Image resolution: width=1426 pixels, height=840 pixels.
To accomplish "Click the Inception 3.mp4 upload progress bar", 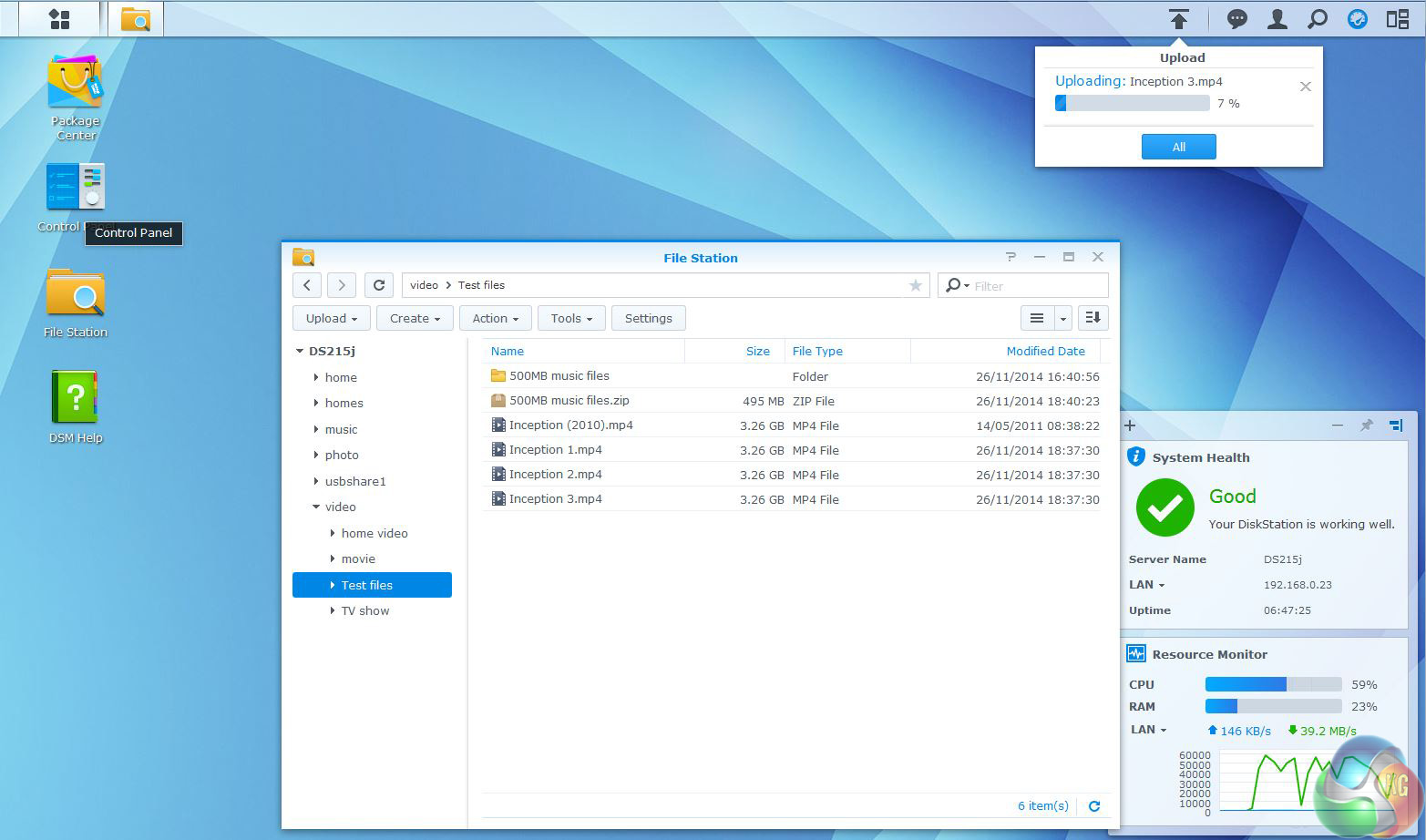I will pos(1132,104).
